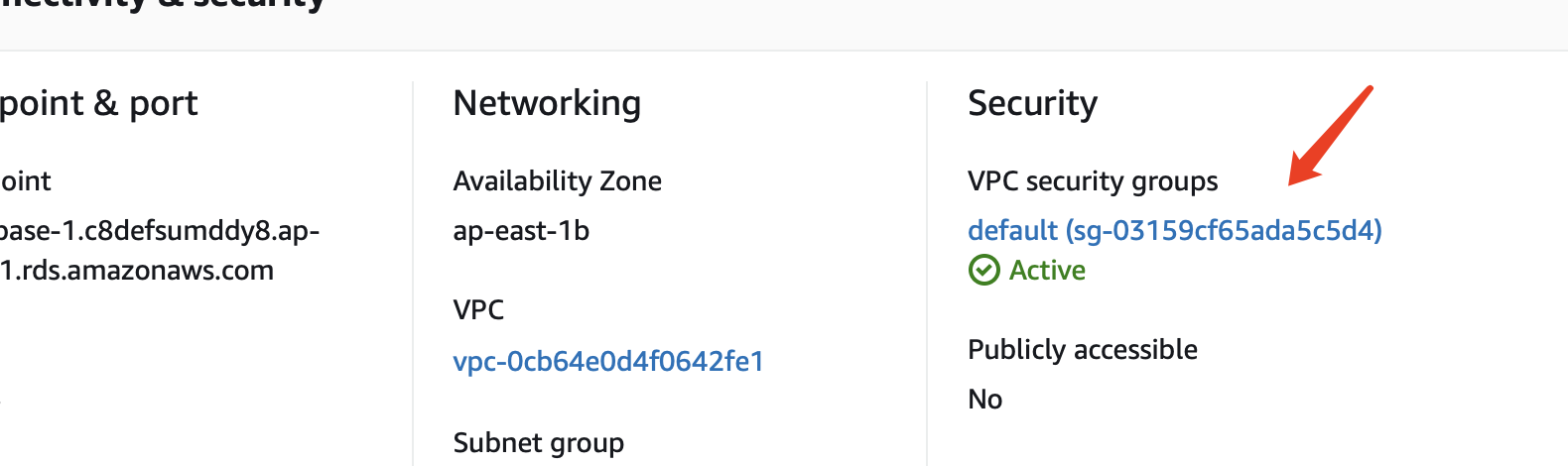Click the Subnet group label
1568x466 pixels.
pyautogui.click(x=538, y=442)
